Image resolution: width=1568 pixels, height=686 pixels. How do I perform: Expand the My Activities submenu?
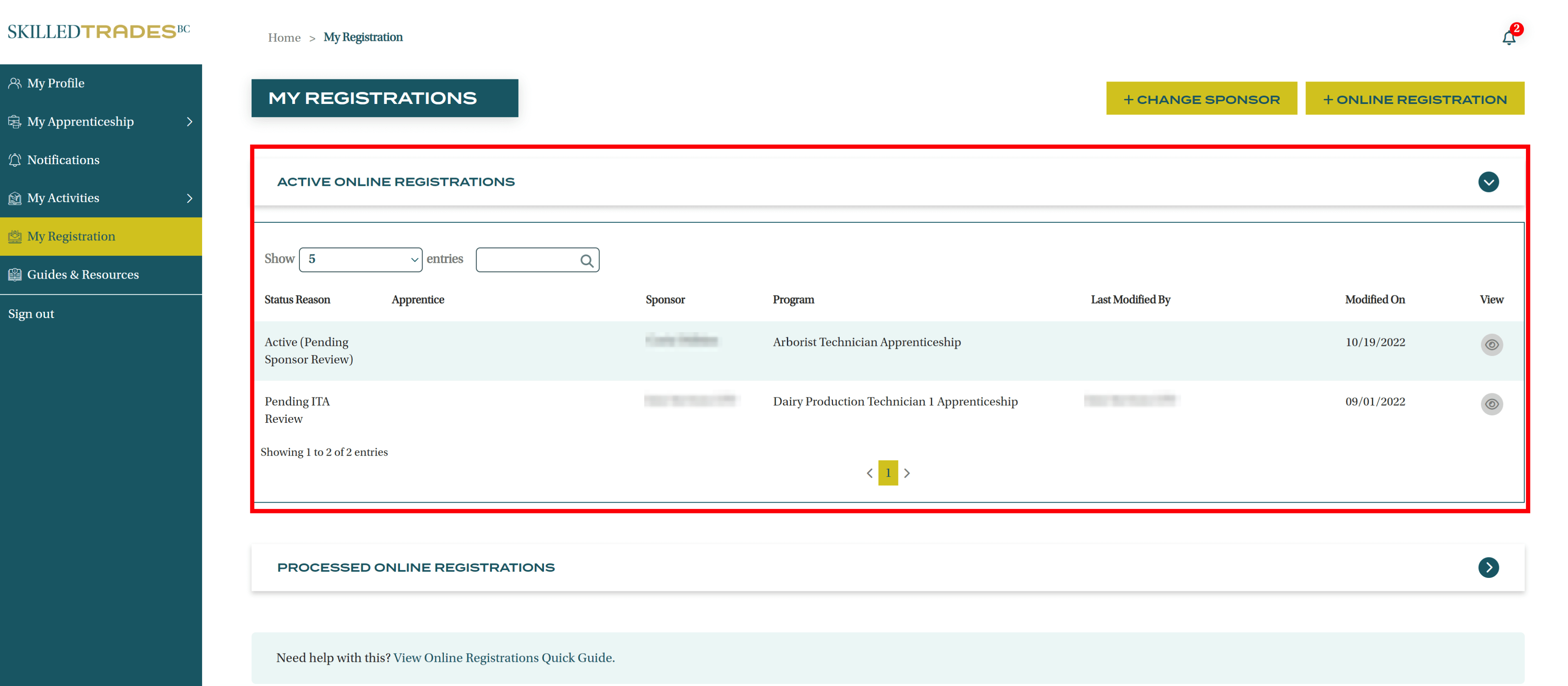click(x=189, y=198)
